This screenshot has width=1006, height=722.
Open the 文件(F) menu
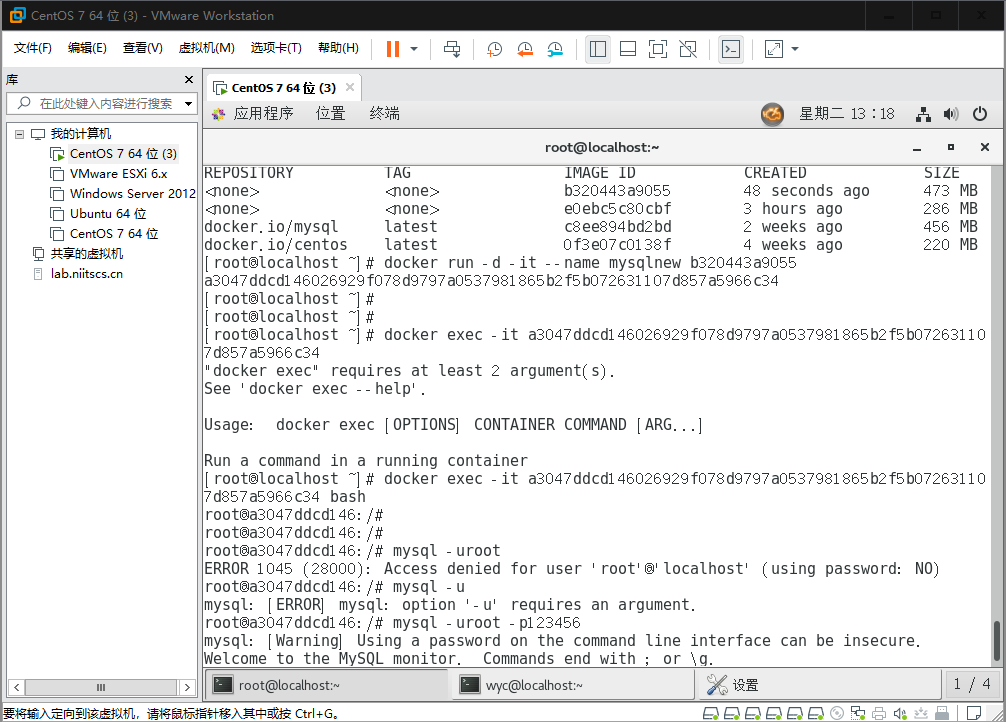[33, 48]
